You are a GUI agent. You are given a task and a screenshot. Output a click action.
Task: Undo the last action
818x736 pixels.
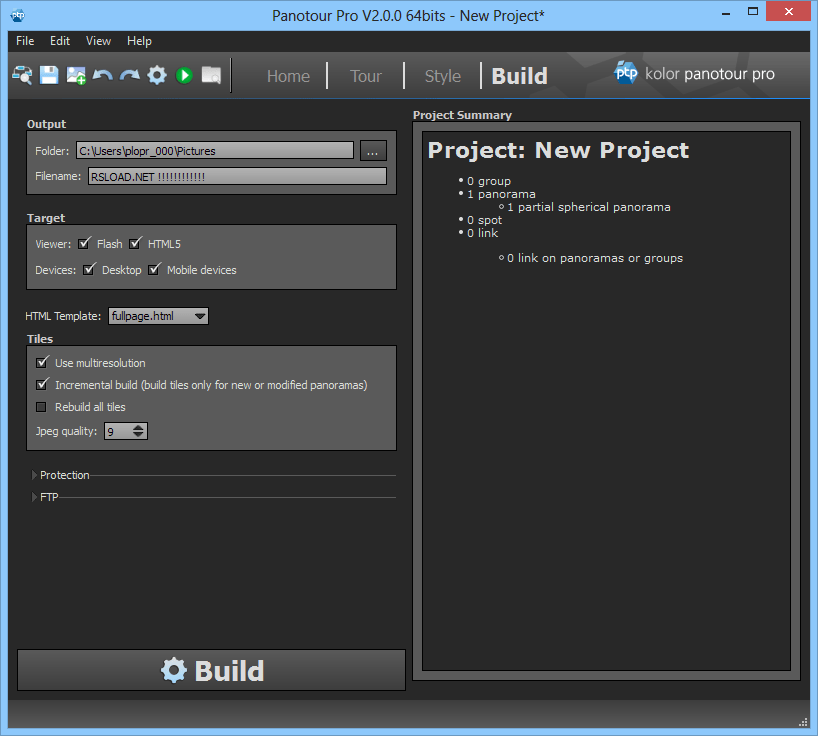[101, 75]
